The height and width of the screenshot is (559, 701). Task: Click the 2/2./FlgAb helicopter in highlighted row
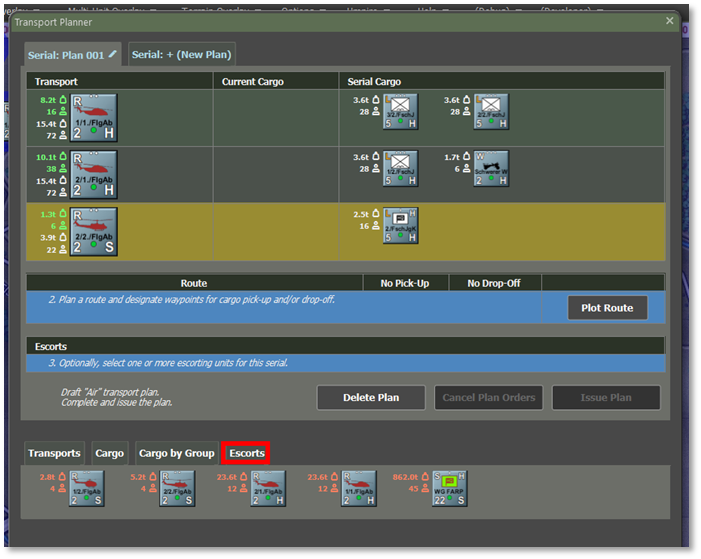click(94, 232)
